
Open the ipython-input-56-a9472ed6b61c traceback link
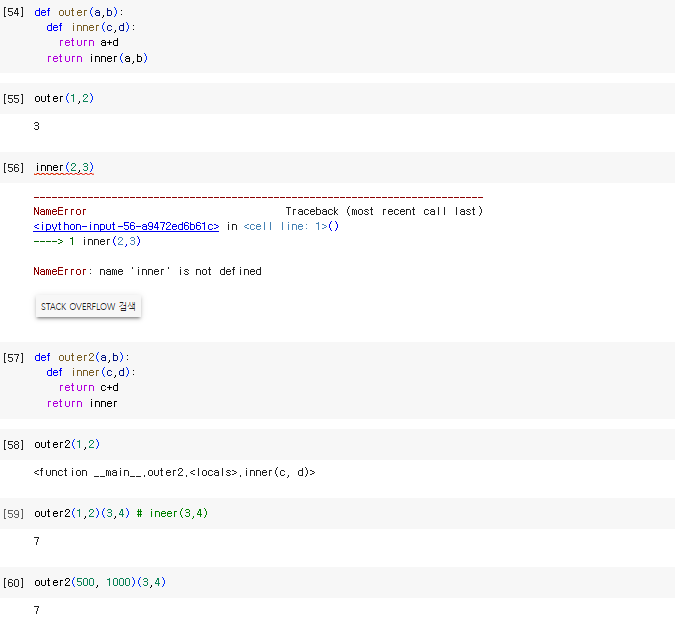(126, 226)
